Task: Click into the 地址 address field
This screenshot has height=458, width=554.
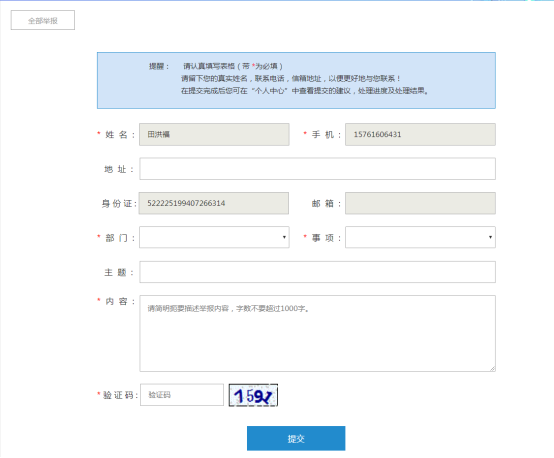Action: (317, 169)
